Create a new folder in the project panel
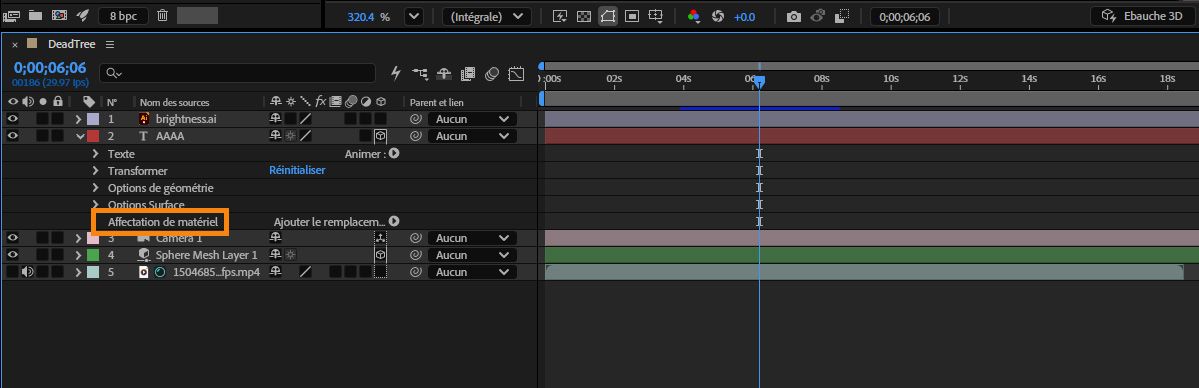This screenshot has width=1199, height=388. coord(35,15)
